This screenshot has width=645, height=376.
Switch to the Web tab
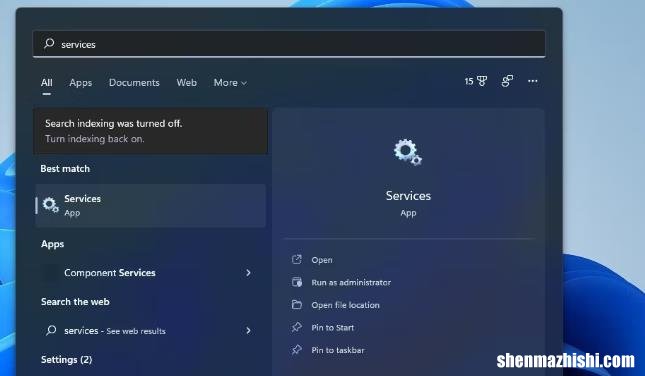tap(186, 83)
